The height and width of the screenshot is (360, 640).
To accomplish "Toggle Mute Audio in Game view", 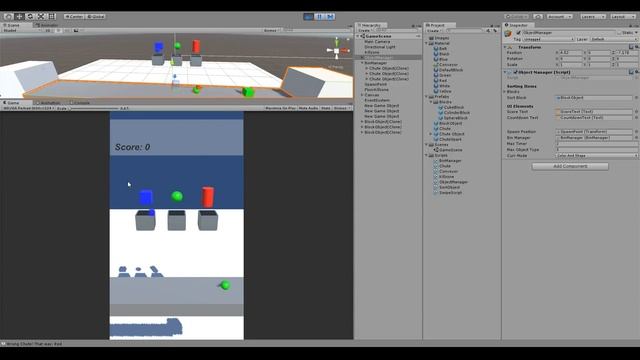I will (x=308, y=108).
